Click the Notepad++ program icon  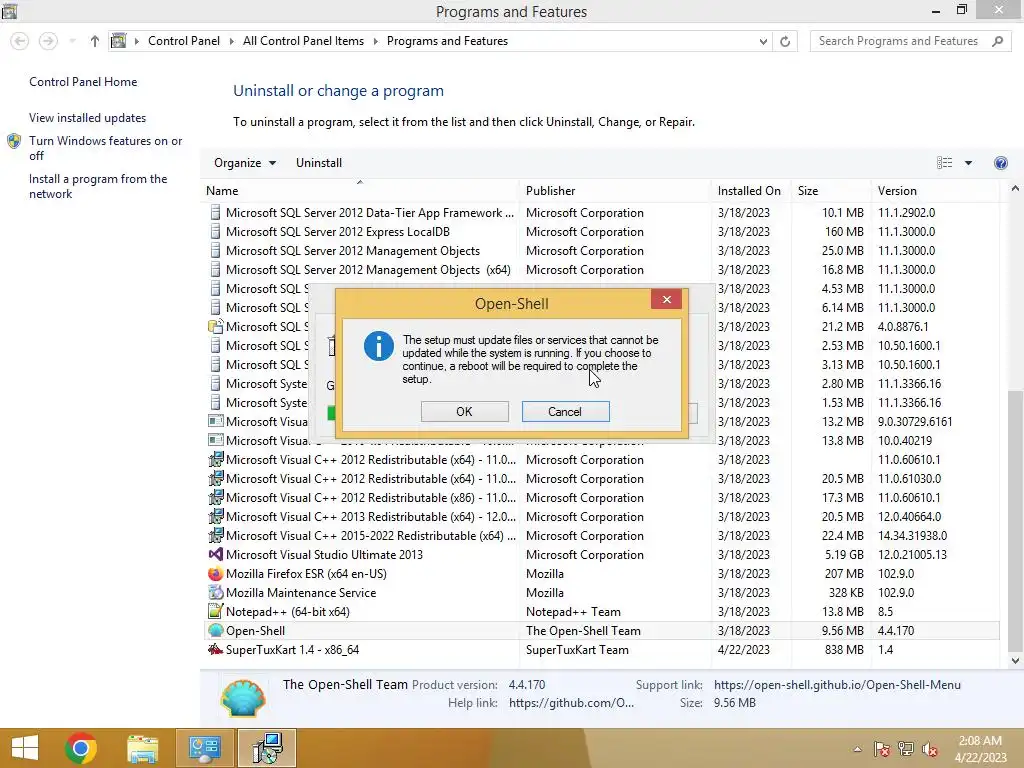coord(216,611)
